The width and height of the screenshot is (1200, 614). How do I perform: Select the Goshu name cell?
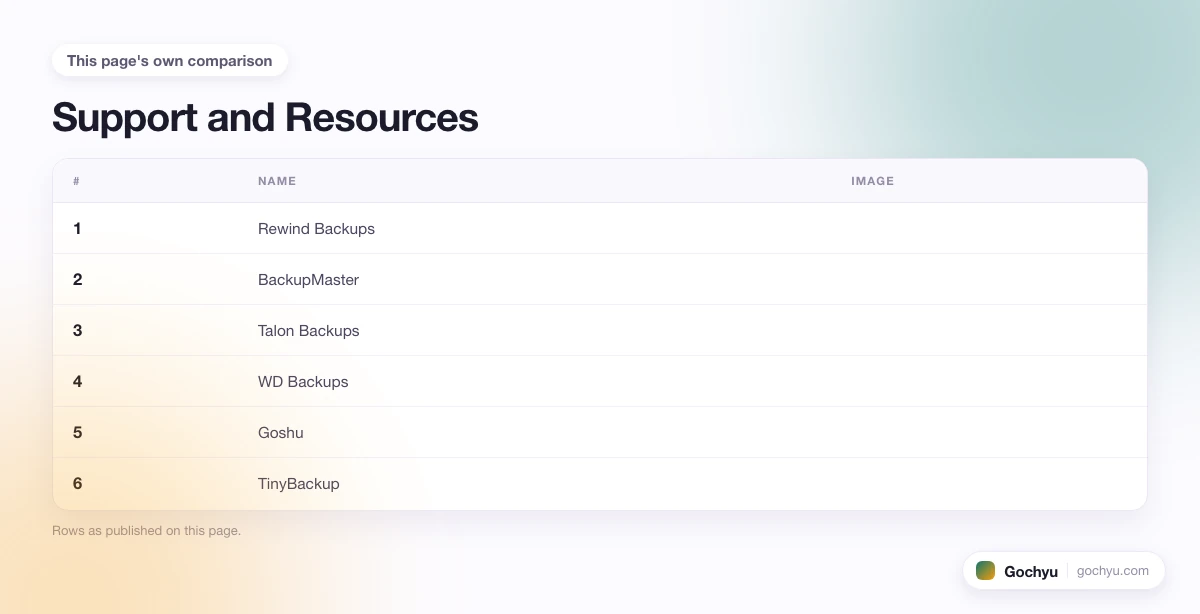click(281, 433)
